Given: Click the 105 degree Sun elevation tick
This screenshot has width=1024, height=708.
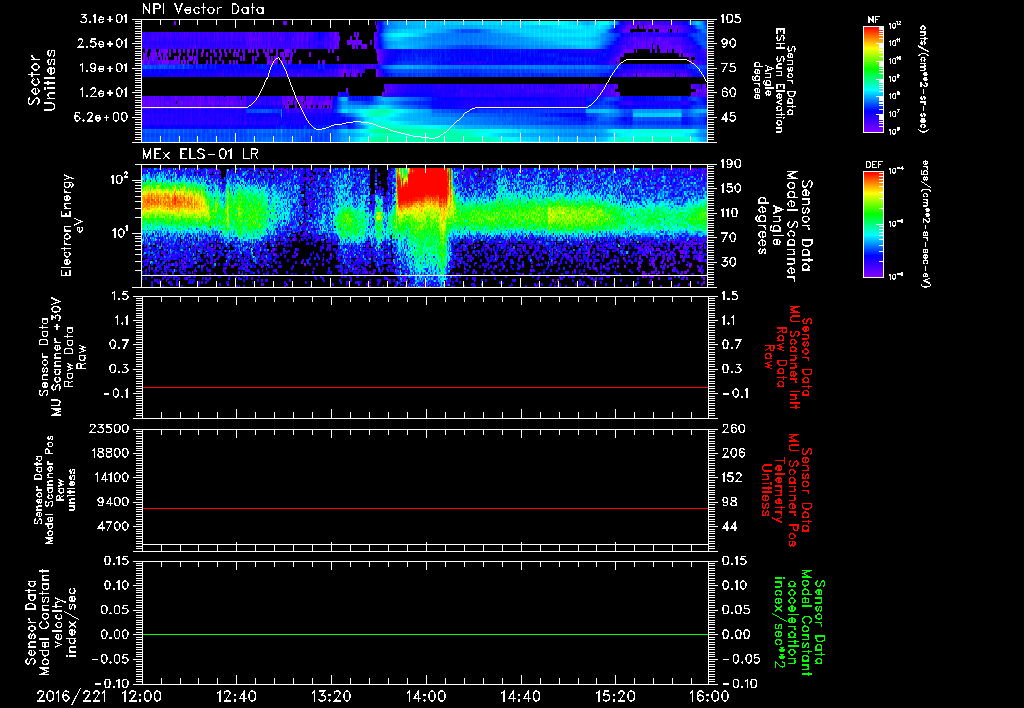Looking at the screenshot, I should [733, 19].
